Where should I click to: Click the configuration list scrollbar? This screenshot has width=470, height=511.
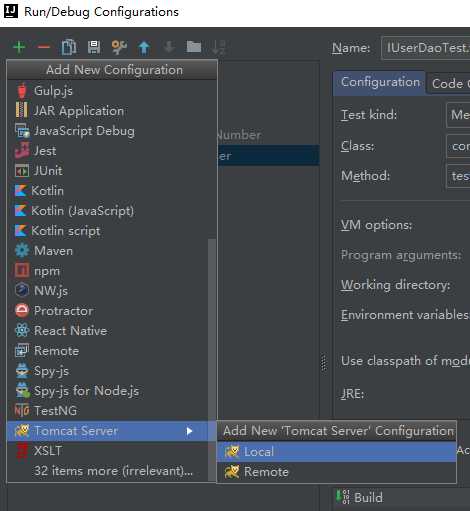point(212,359)
